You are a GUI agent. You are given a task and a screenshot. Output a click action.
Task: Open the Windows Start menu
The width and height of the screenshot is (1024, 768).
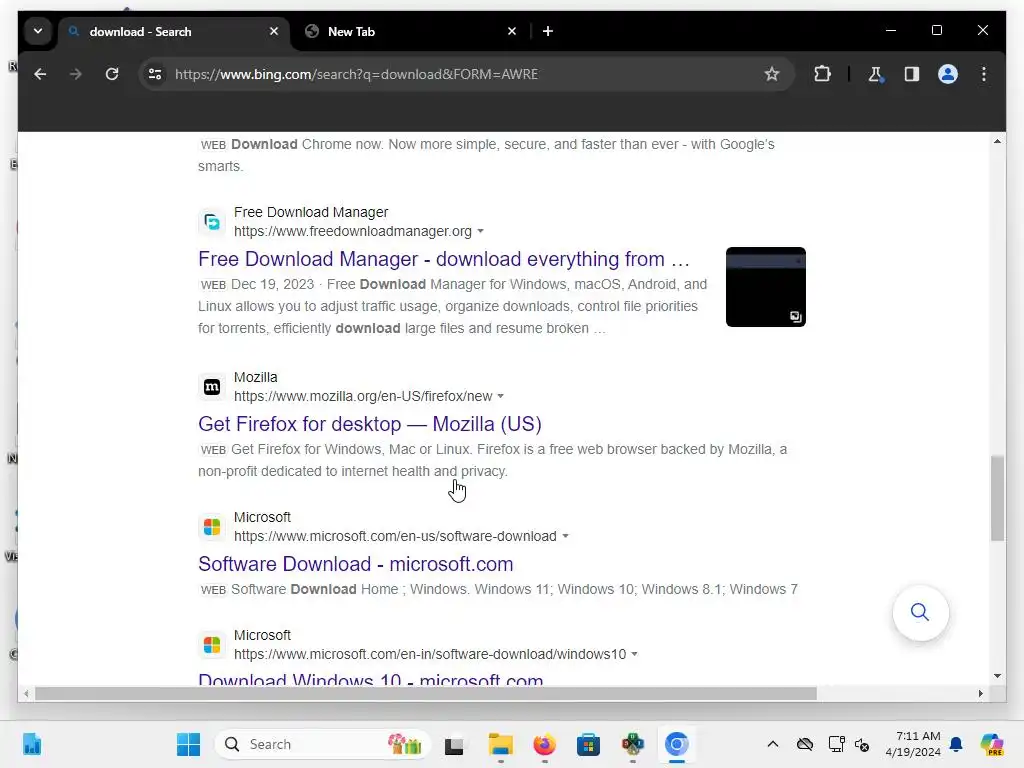[189, 744]
